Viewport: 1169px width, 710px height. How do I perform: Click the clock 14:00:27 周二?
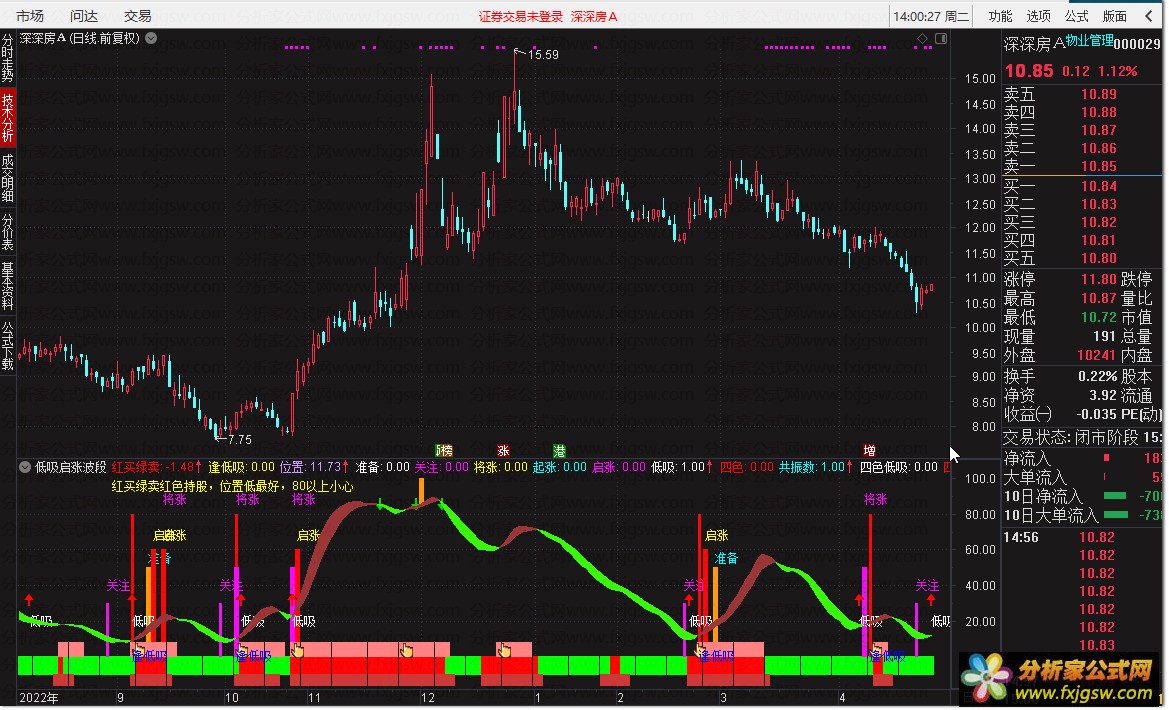(x=930, y=16)
